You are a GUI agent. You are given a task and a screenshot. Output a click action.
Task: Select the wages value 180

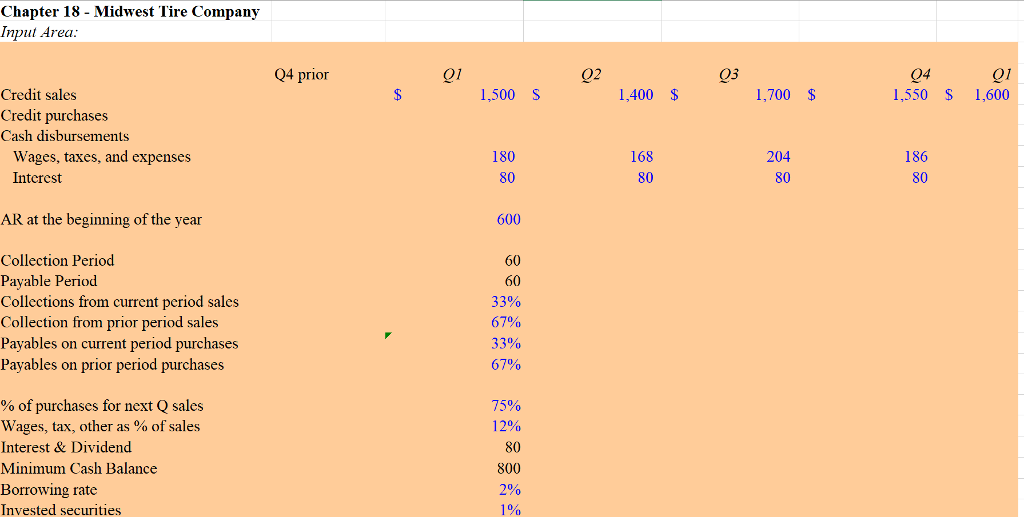point(503,157)
